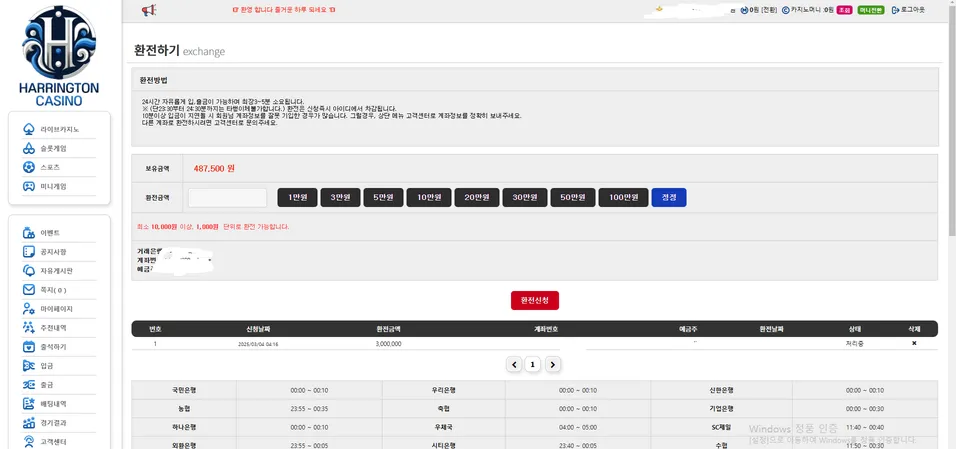Go to 공지사항 in sidebar menu

coord(54,252)
